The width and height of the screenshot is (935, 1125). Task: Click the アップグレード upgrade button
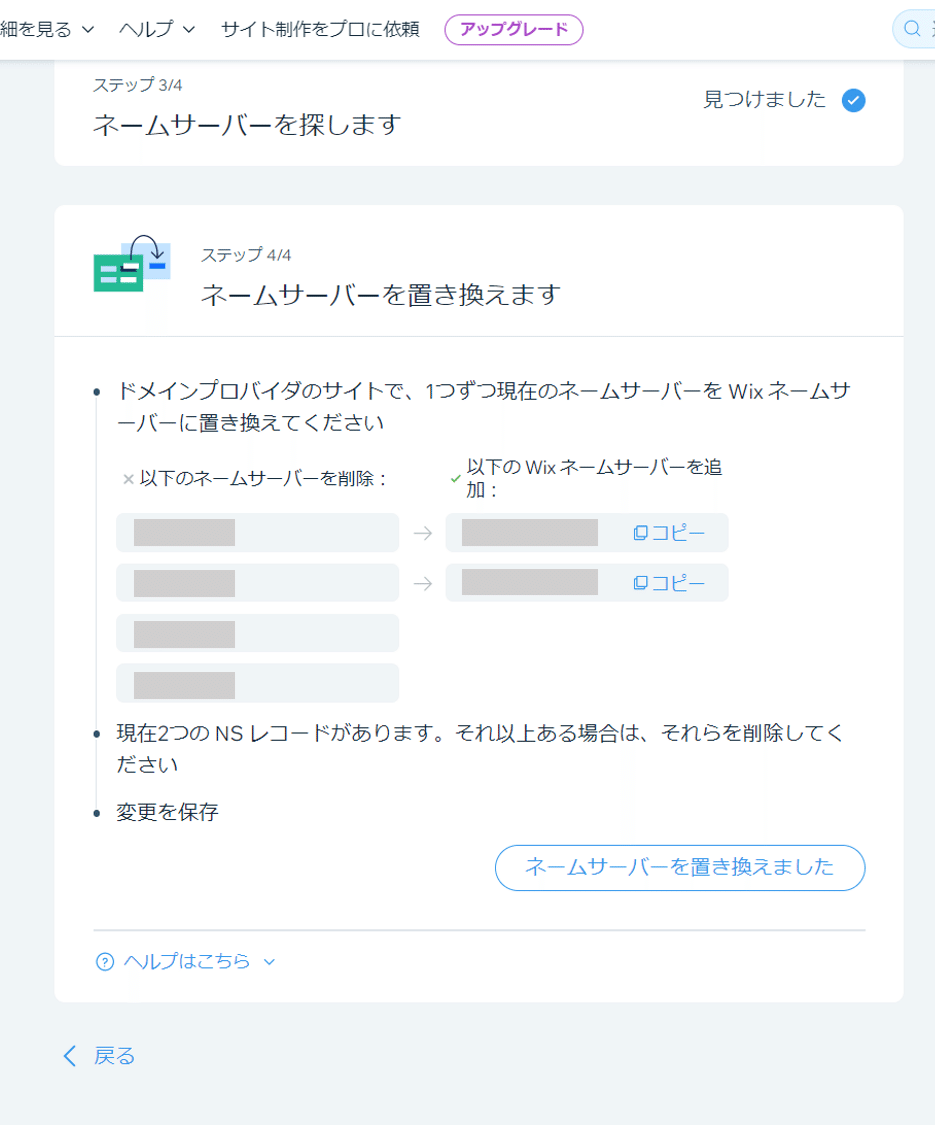pyautogui.click(x=514, y=29)
